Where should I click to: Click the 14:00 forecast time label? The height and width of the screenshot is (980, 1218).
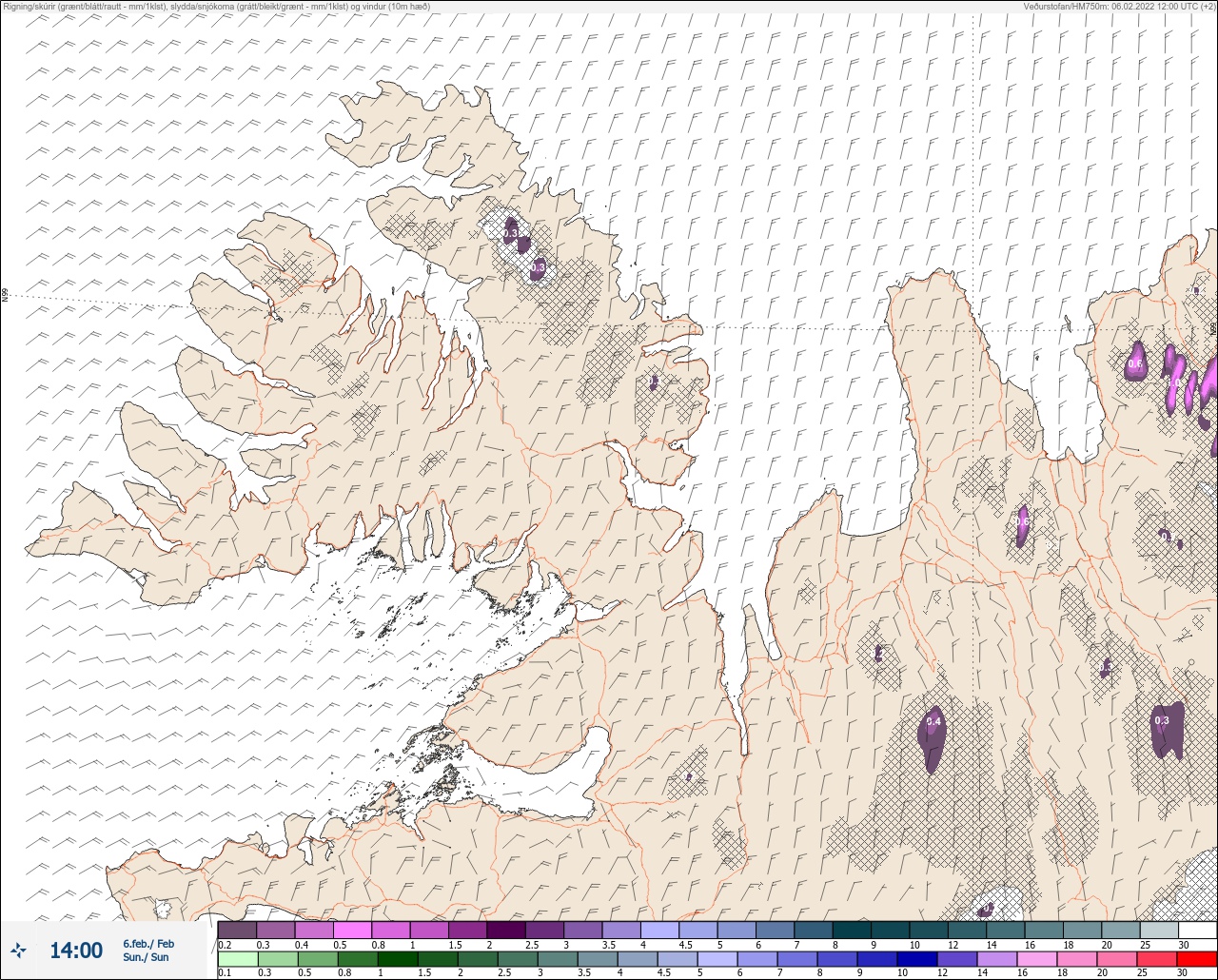point(76,951)
